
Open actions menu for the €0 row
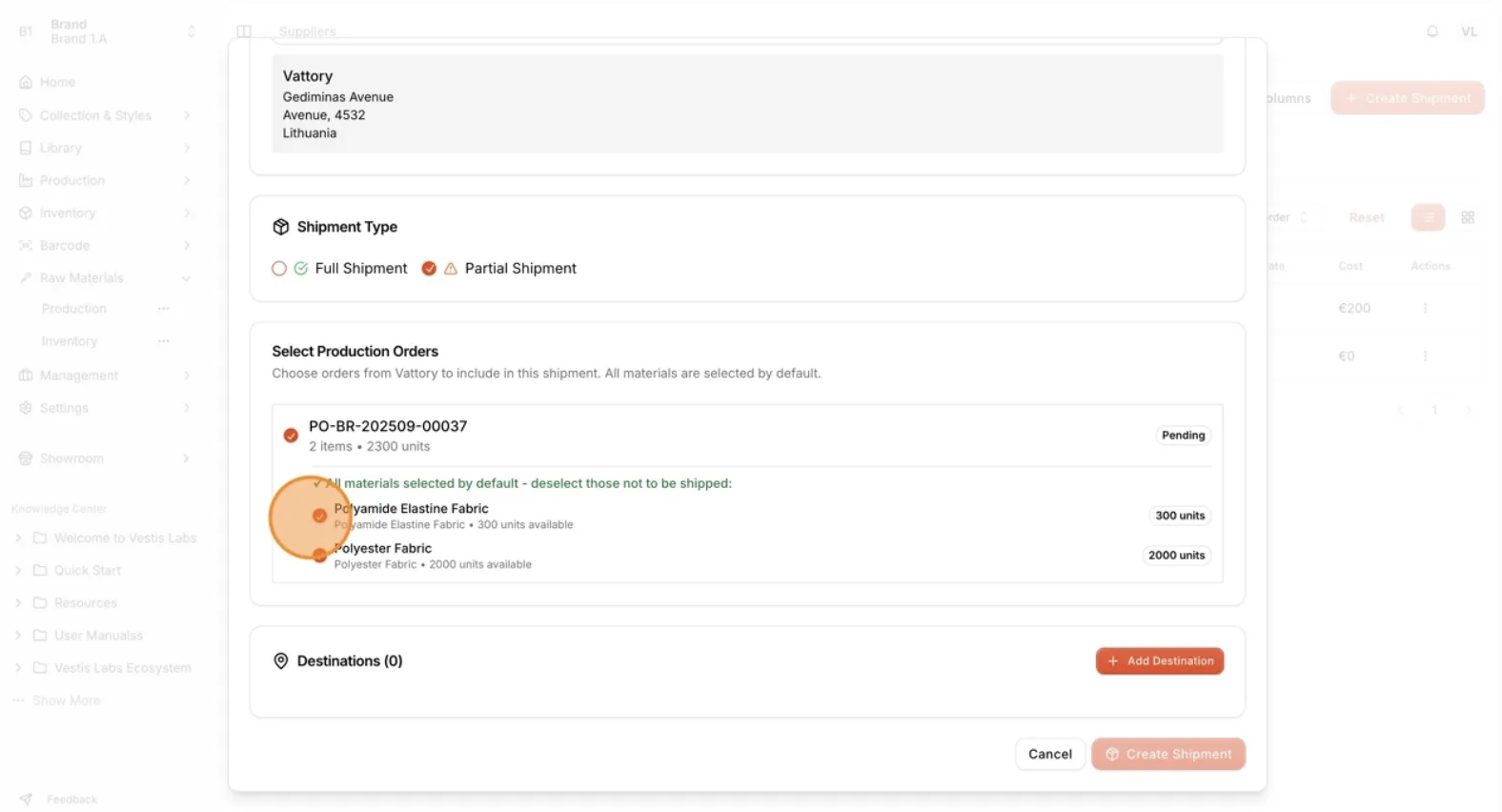click(1426, 355)
